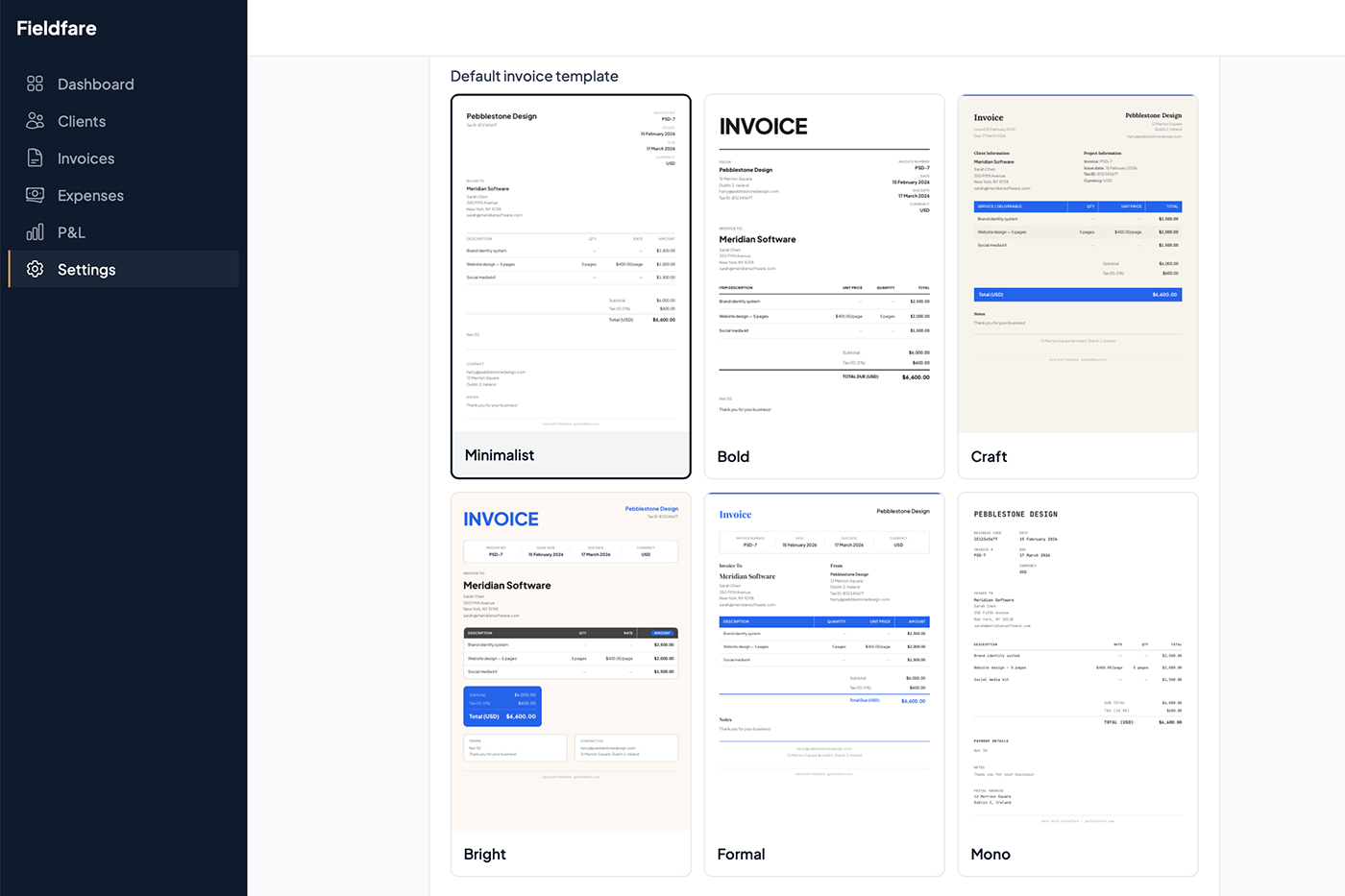Click the Invoices document icon
Screen dimensions: 1345x896
click(36, 158)
